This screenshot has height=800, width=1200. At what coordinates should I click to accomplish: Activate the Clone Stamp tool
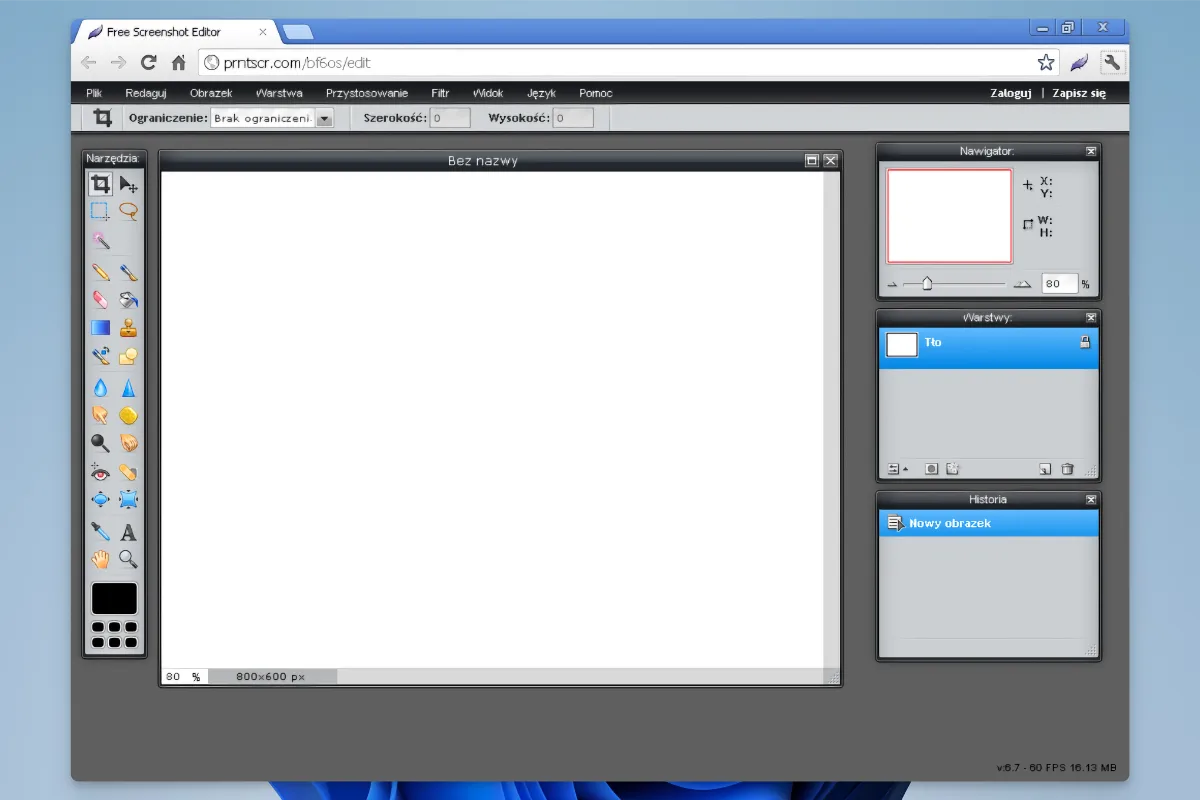(x=128, y=327)
